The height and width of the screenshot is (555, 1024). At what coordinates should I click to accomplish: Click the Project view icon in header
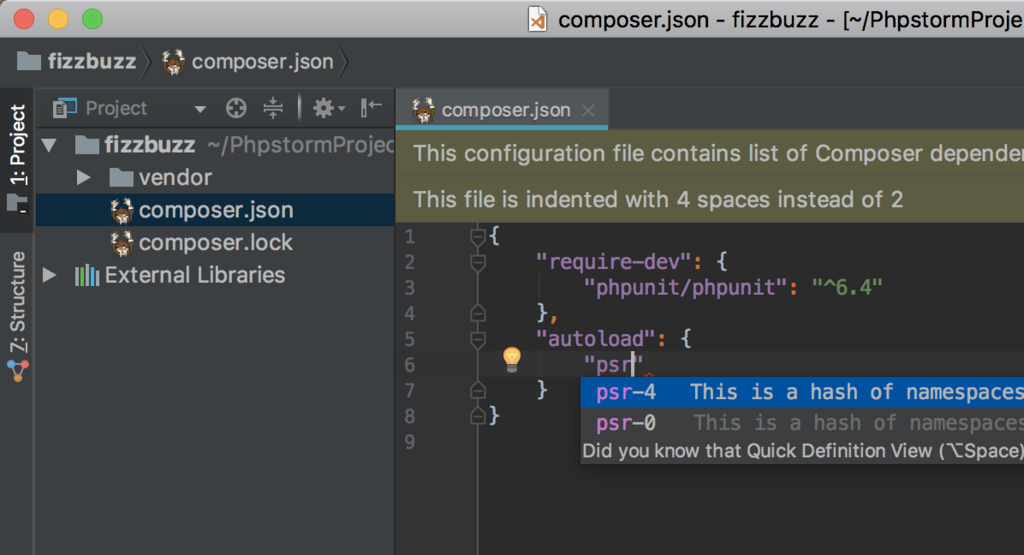[65, 108]
